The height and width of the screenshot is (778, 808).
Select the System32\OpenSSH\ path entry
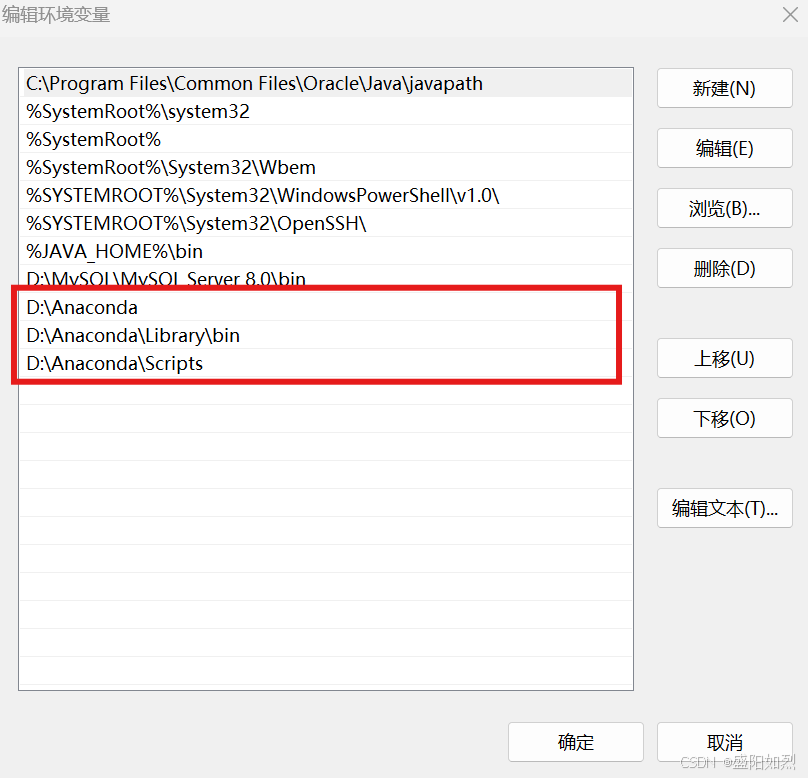pyautogui.click(x=326, y=223)
